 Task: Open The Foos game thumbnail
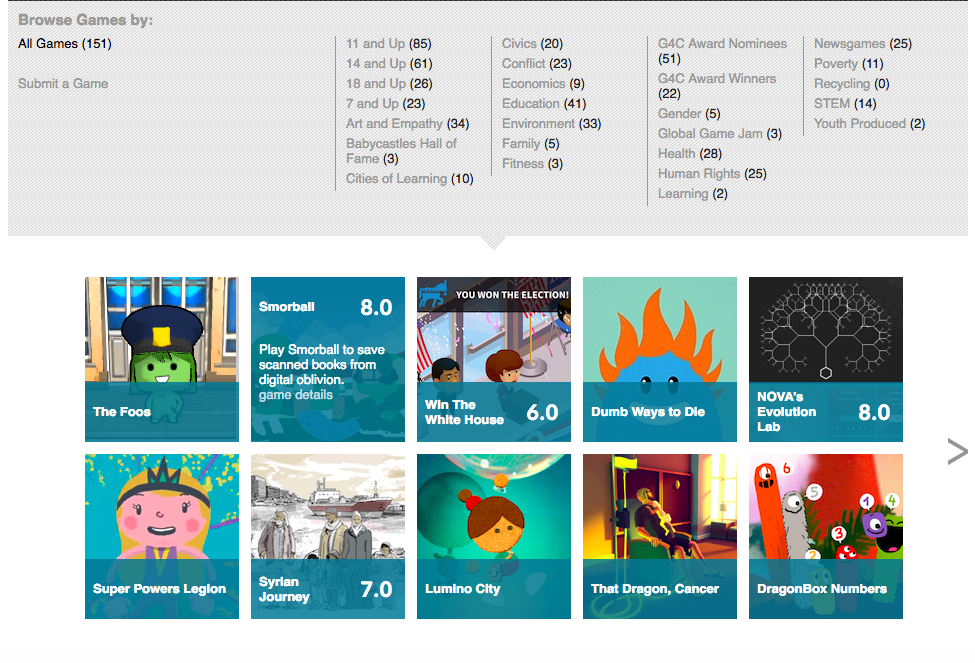click(x=162, y=359)
